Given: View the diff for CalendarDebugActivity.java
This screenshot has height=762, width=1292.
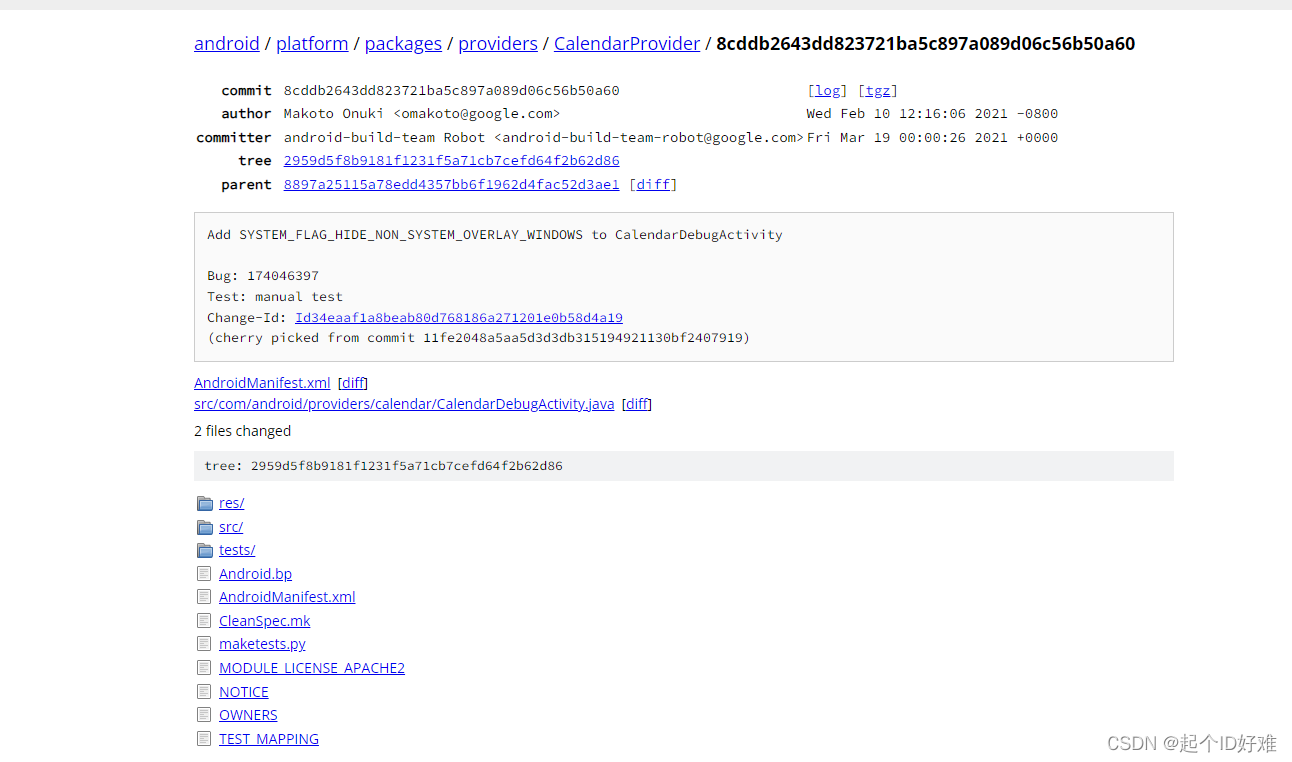Looking at the screenshot, I should coord(637,404).
